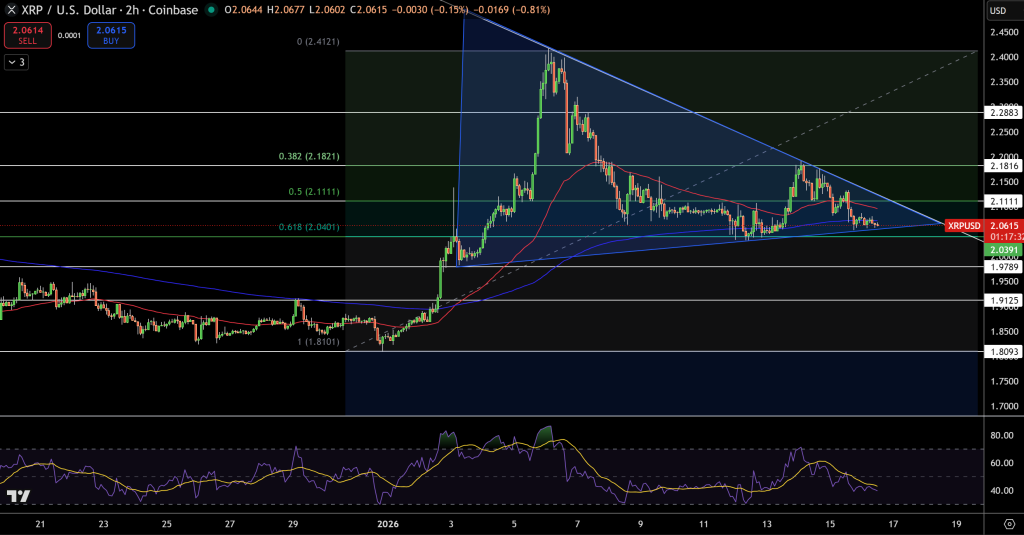Click the 0.0001 spread value

pos(69,35)
